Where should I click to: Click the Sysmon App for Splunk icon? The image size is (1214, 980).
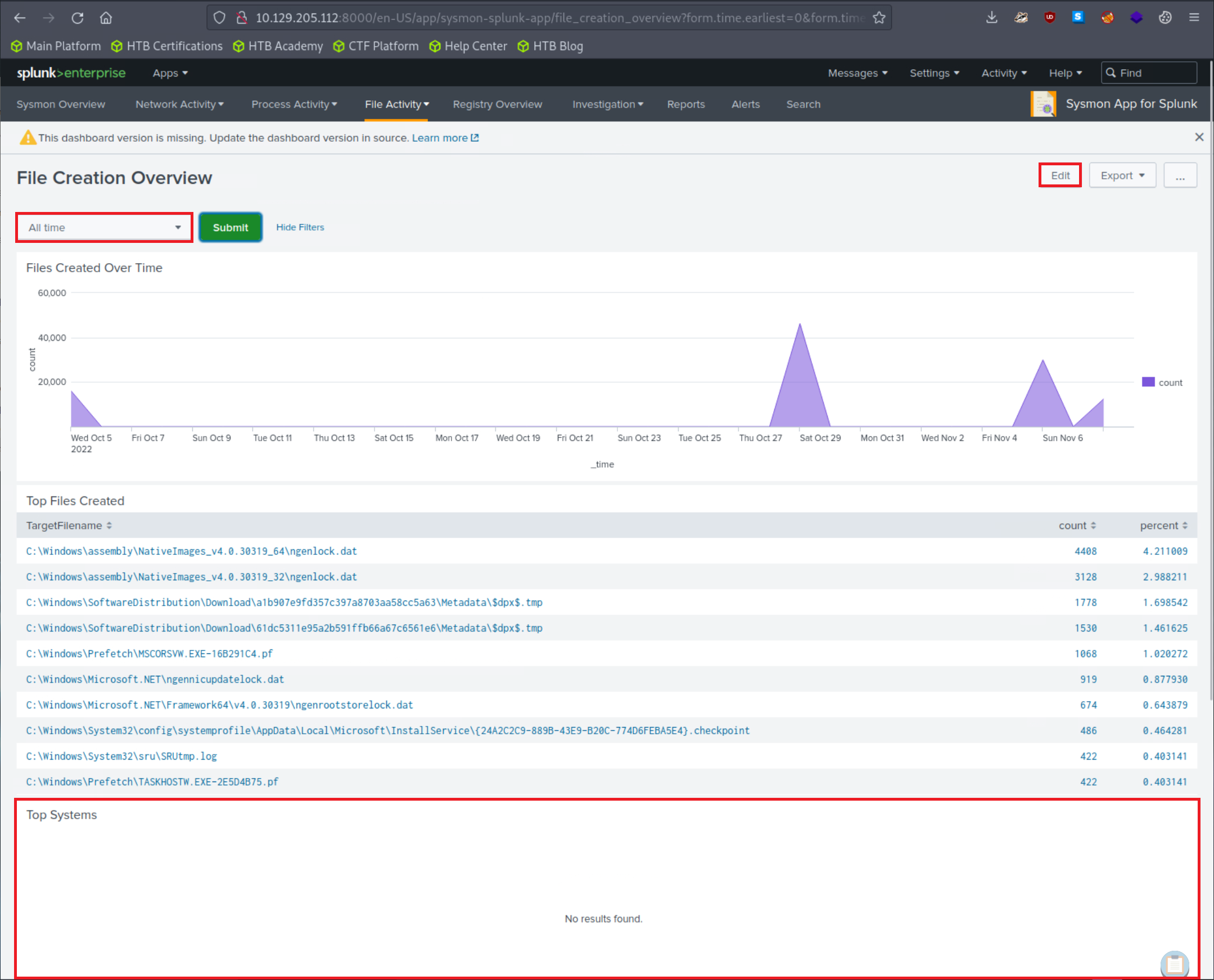[1043, 104]
